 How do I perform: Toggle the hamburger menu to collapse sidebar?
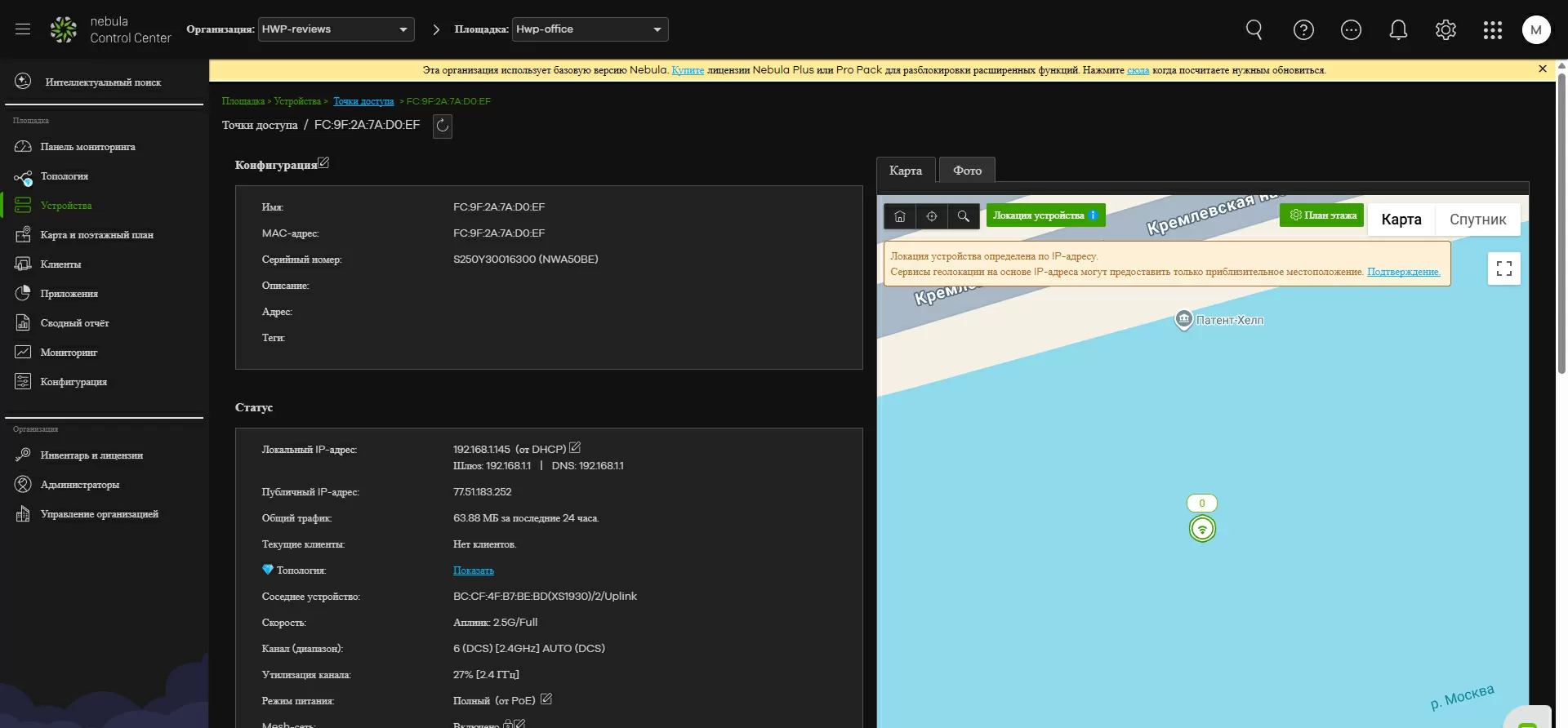pyautogui.click(x=23, y=29)
